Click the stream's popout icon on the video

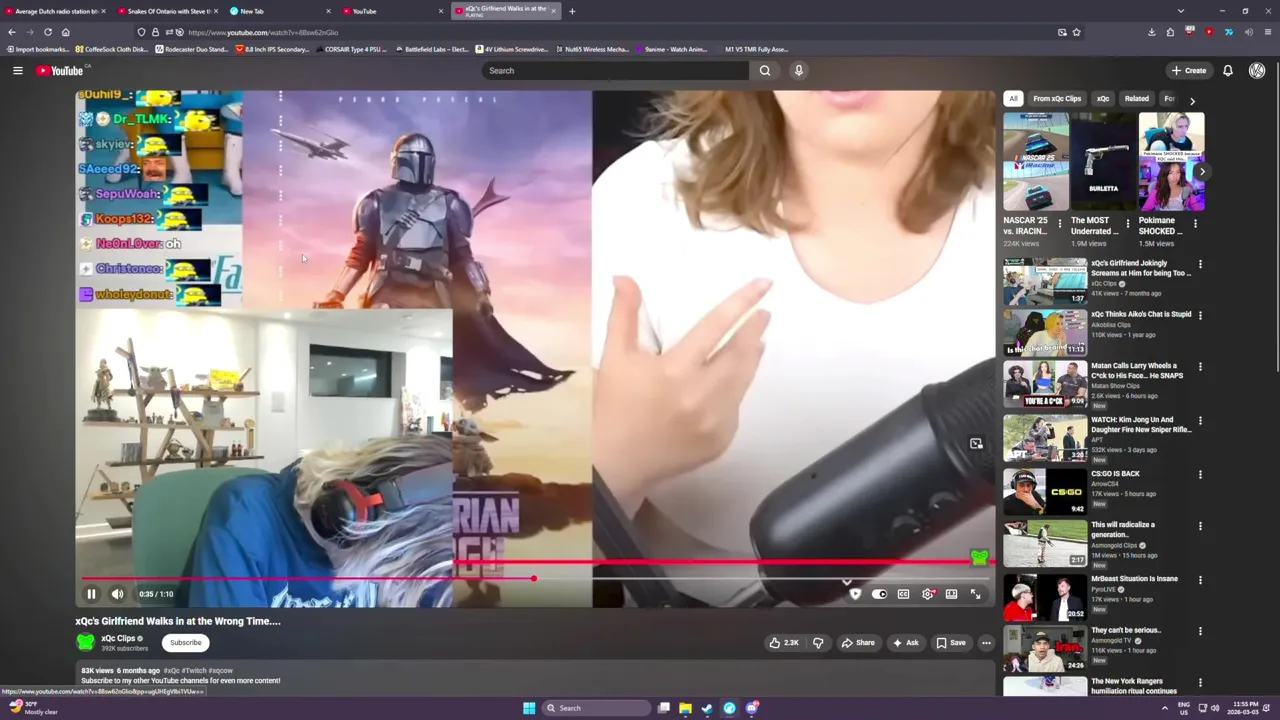pos(976,443)
